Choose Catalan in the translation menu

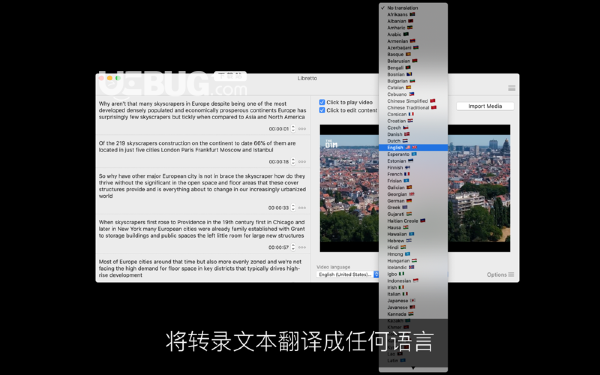pyautogui.click(x=413, y=88)
